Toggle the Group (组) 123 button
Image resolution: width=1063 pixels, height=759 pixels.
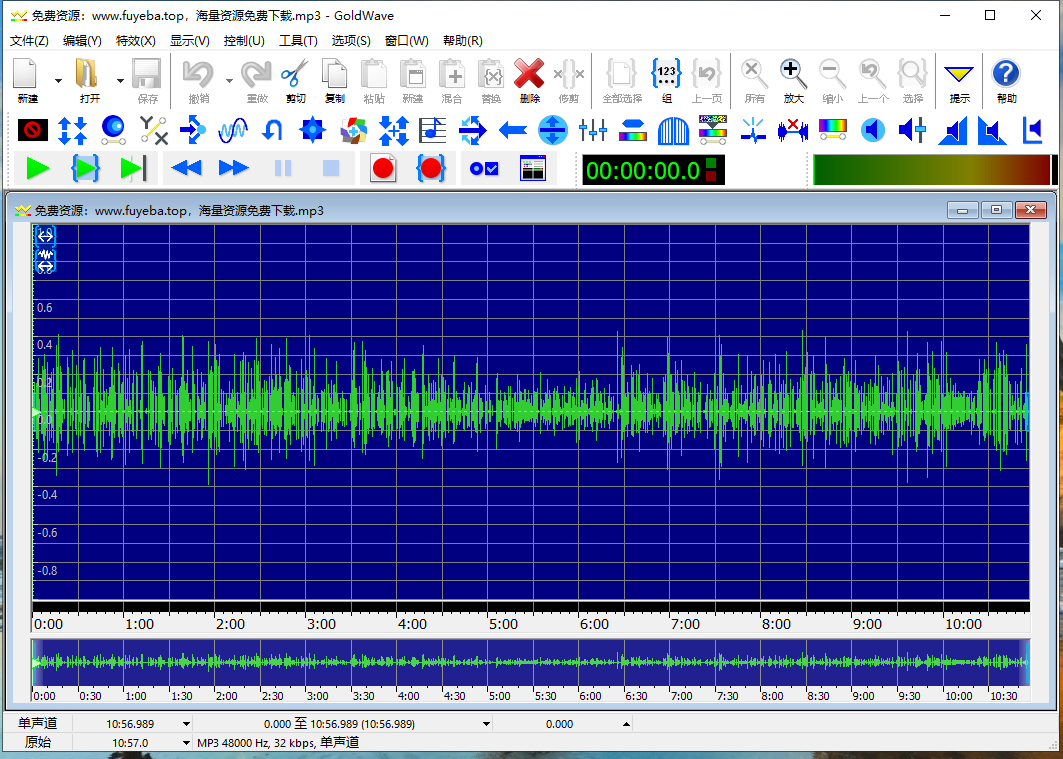click(x=666, y=75)
